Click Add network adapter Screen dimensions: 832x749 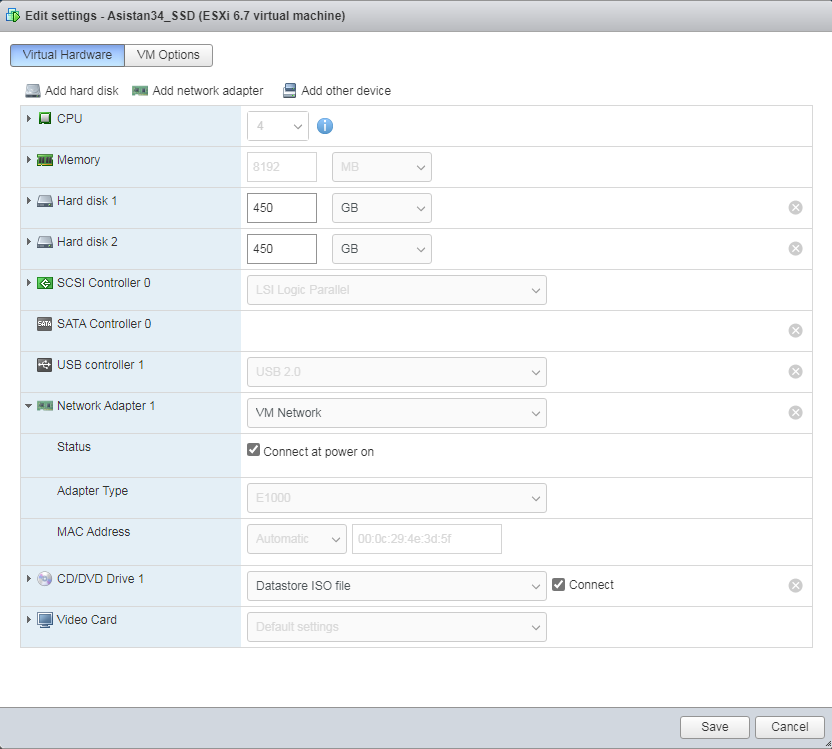tap(198, 91)
